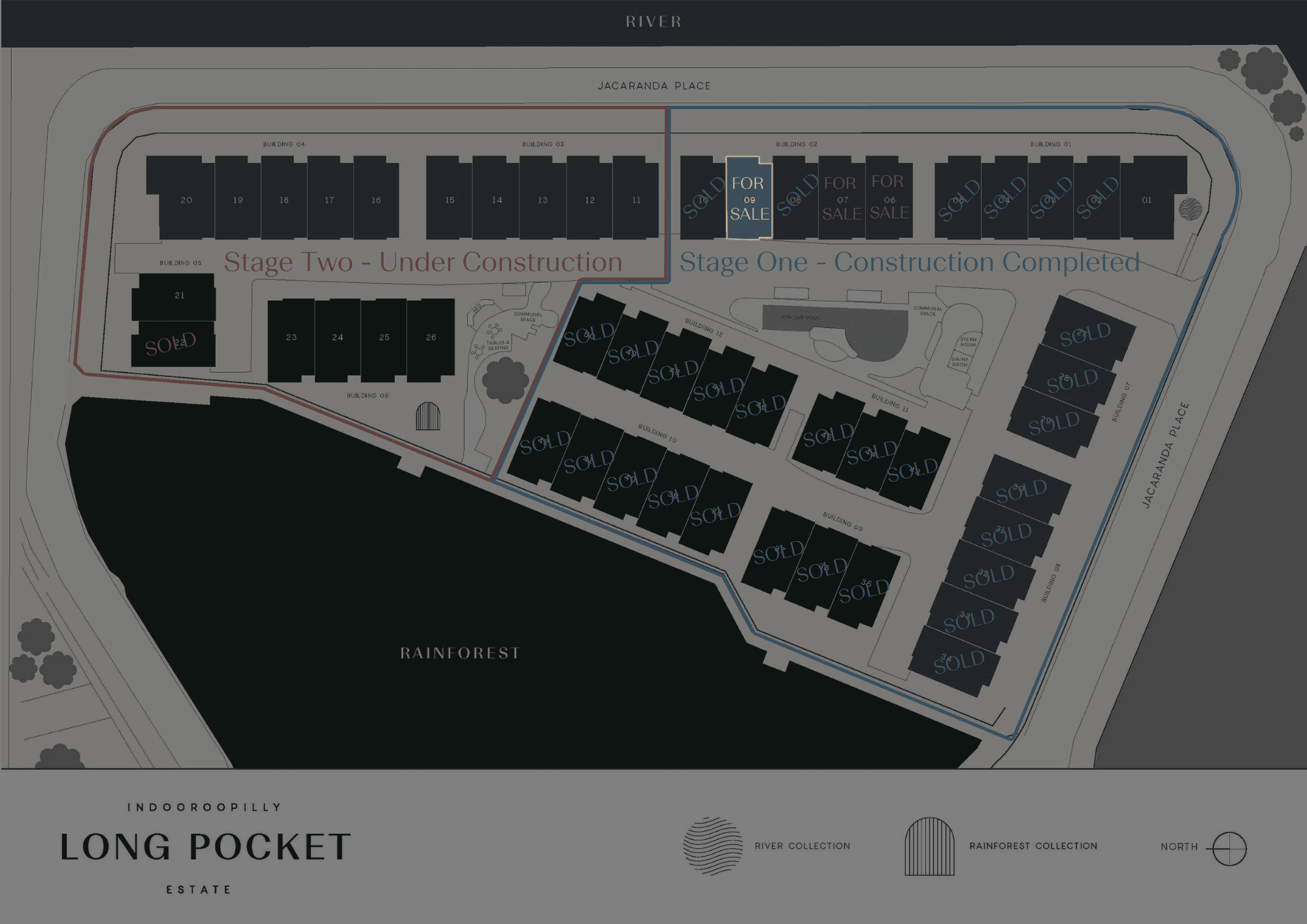Select lot 15 in Building 03

tap(449, 198)
